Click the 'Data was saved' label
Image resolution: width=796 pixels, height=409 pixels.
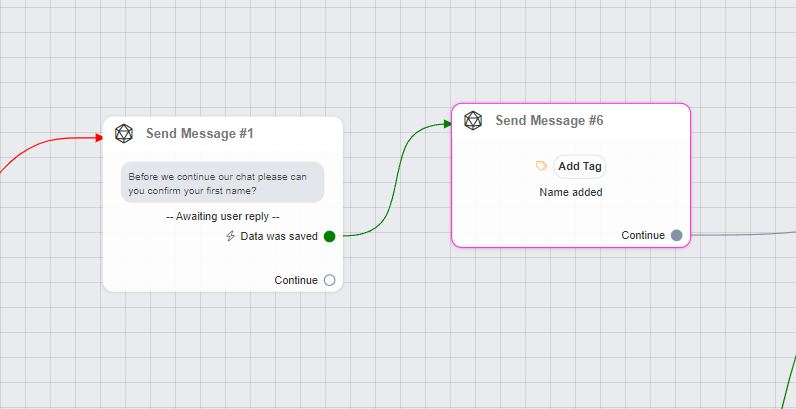(x=279, y=236)
